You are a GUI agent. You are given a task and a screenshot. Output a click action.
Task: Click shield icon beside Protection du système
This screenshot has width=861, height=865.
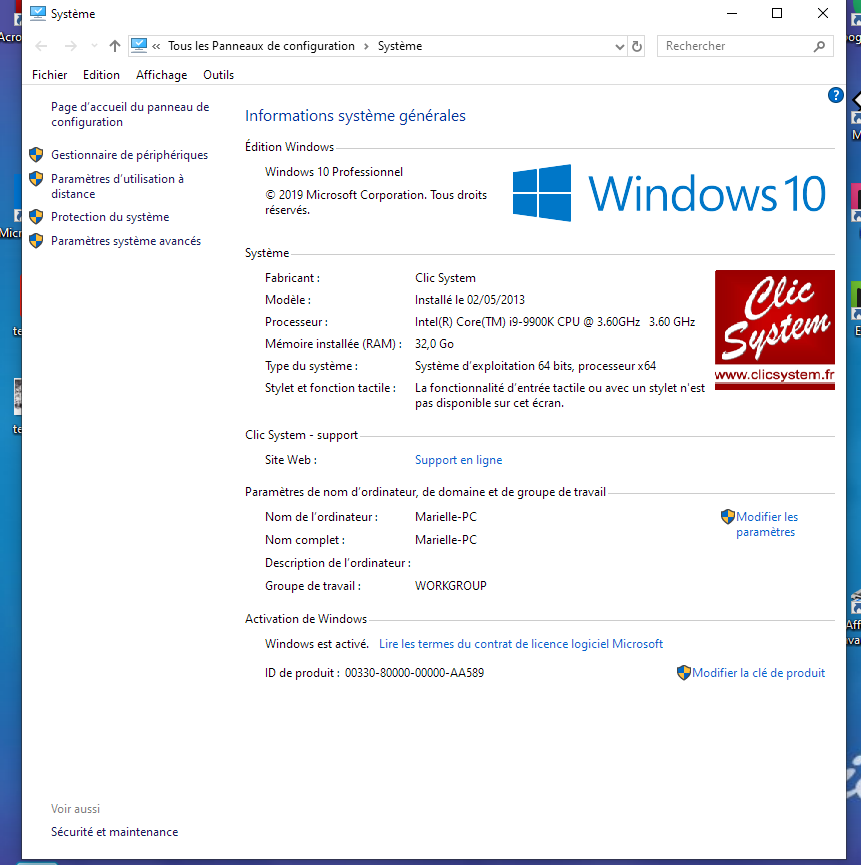click(36, 217)
